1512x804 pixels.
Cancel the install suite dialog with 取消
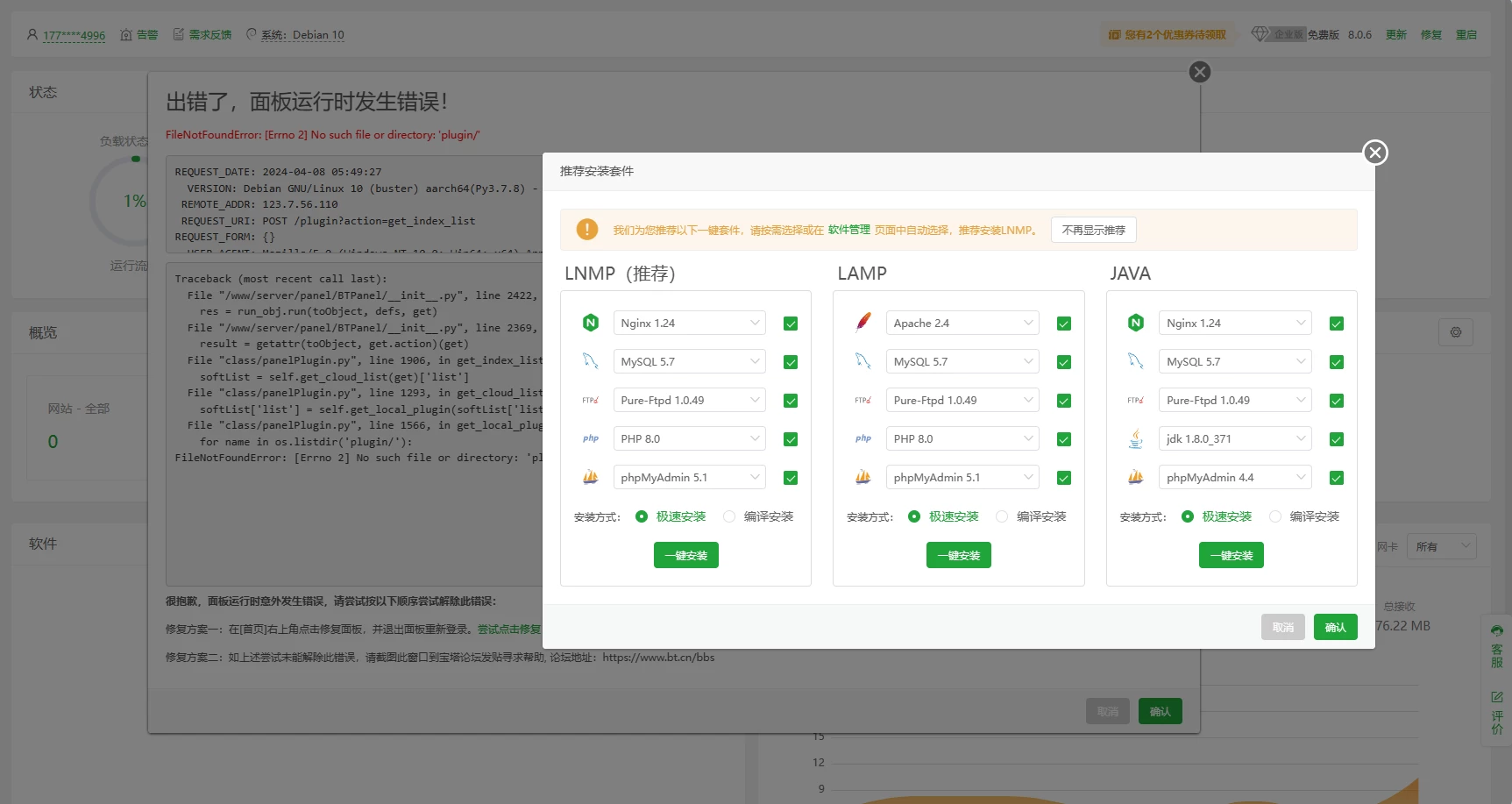pyautogui.click(x=1283, y=627)
